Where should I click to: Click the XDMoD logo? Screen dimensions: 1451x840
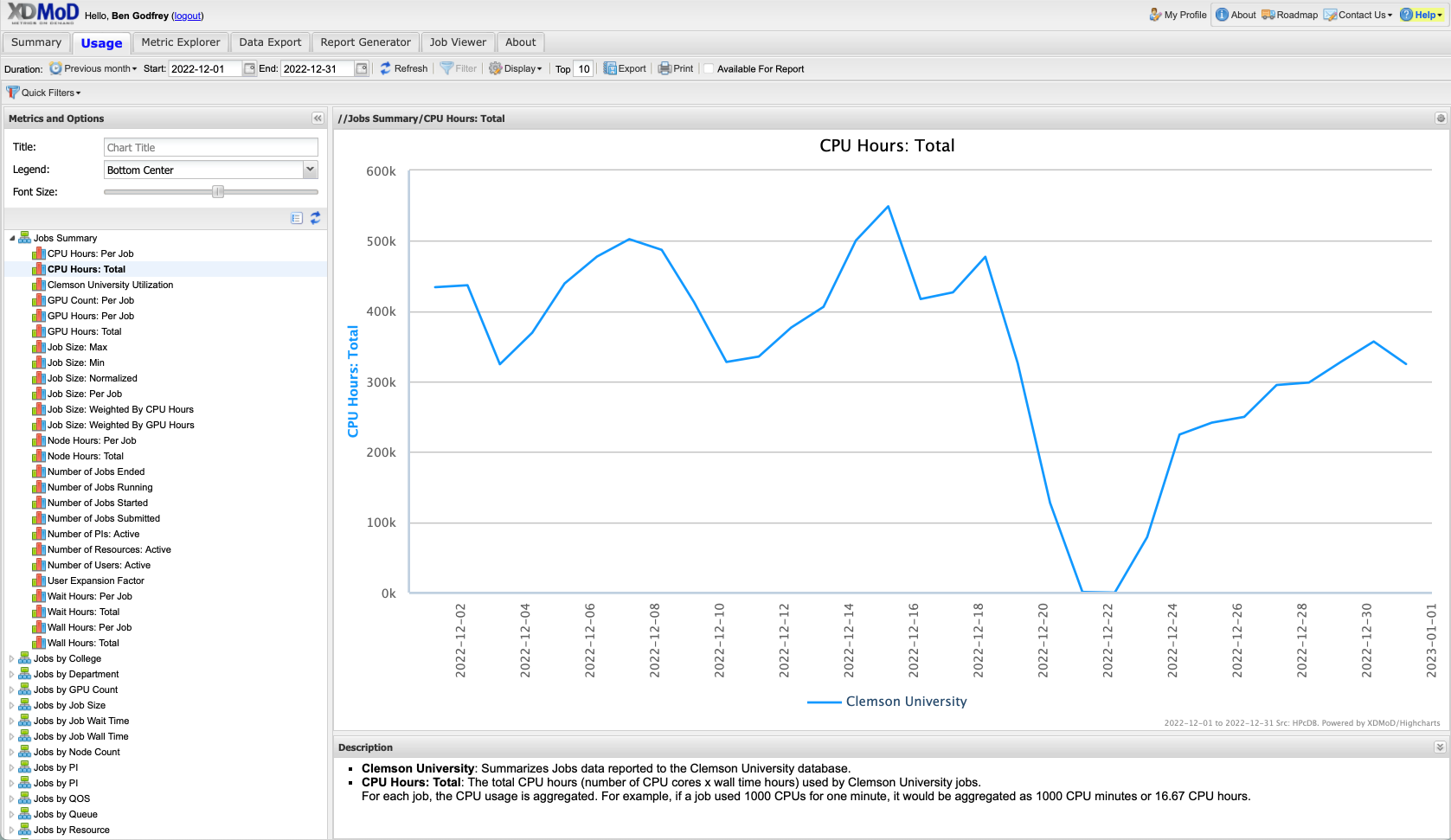tap(42, 13)
